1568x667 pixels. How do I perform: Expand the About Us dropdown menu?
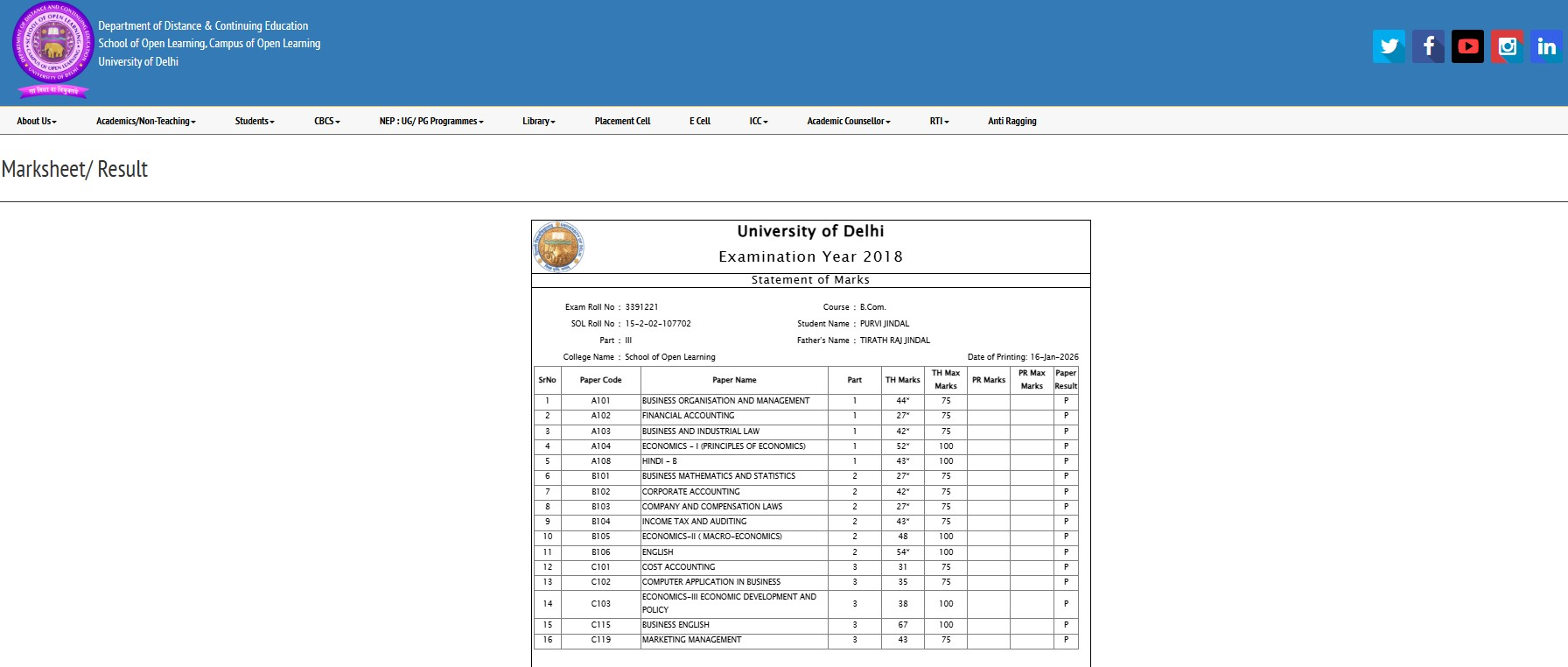pos(37,122)
